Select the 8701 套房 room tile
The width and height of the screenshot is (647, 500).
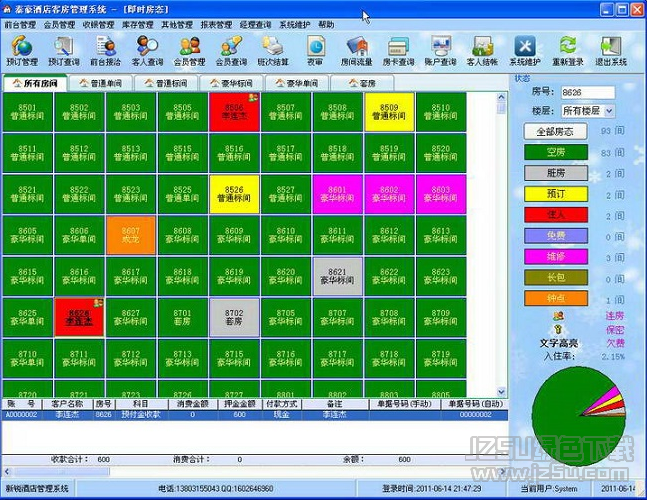coord(182,317)
